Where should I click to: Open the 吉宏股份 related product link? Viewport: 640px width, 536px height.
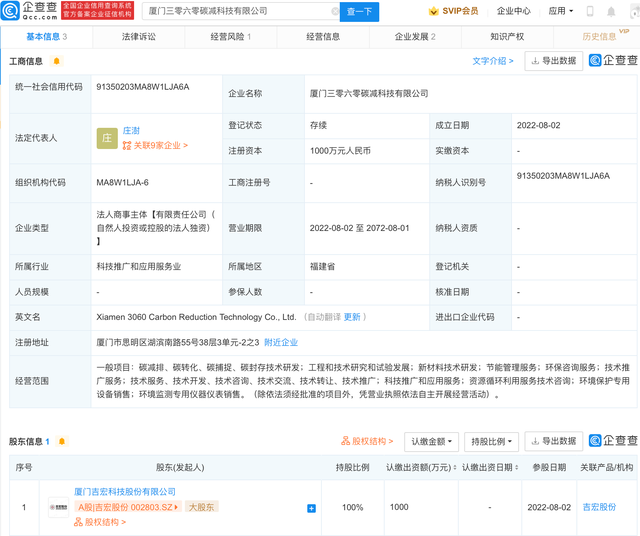point(599,507)
